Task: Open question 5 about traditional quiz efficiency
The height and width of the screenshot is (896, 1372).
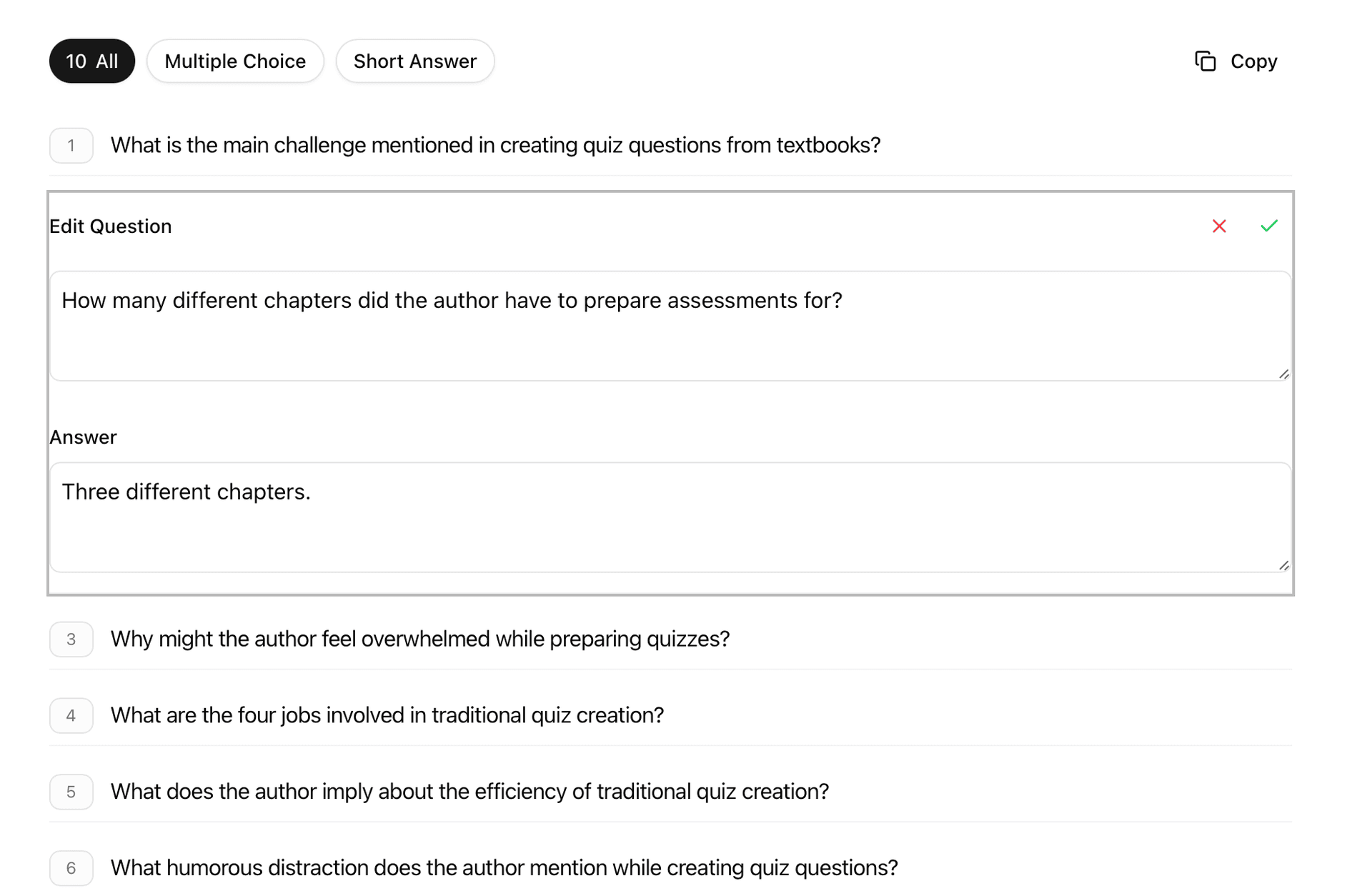Action: [x=469, y=792]
